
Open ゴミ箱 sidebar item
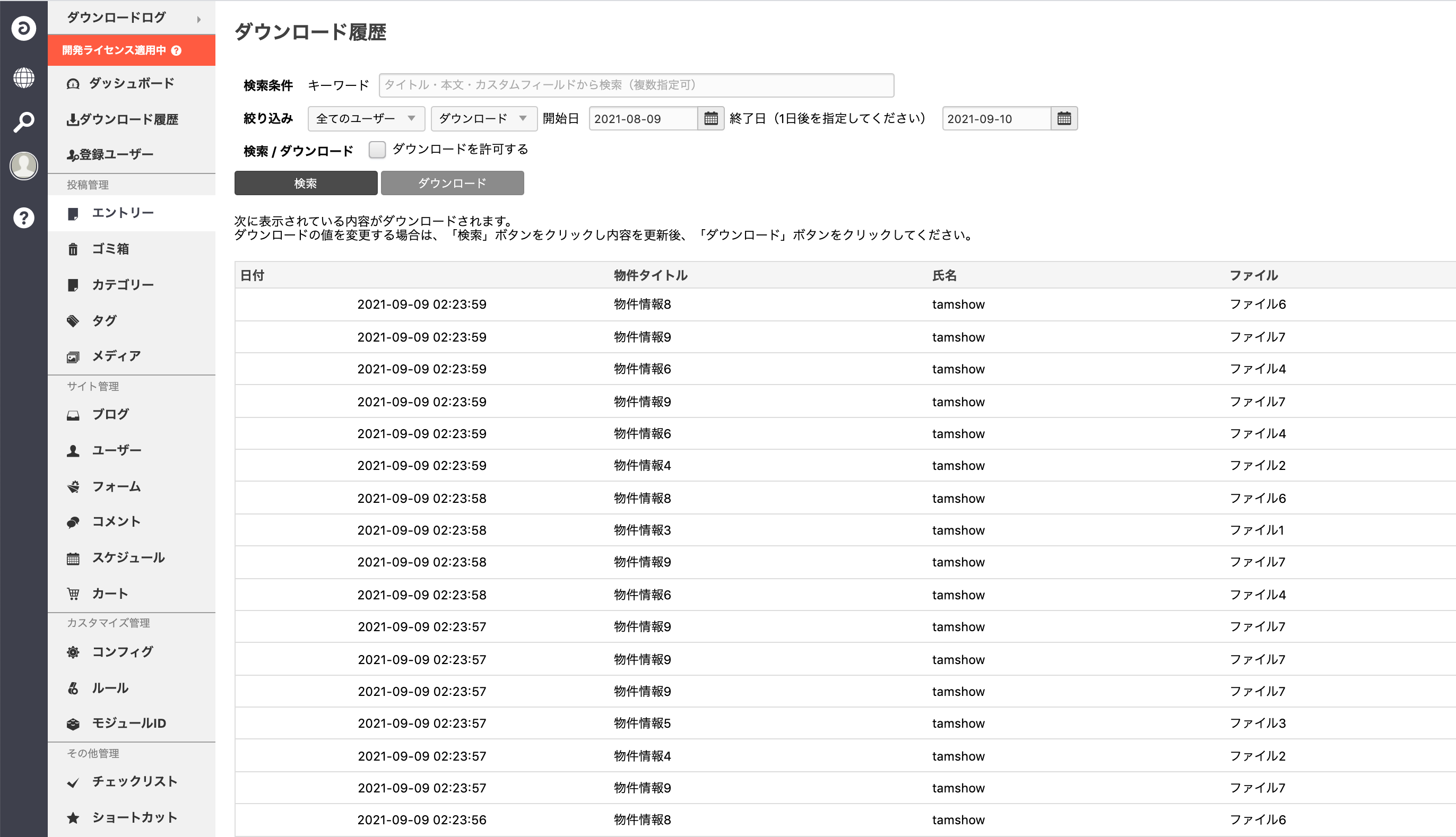click(x=132, y=249)
